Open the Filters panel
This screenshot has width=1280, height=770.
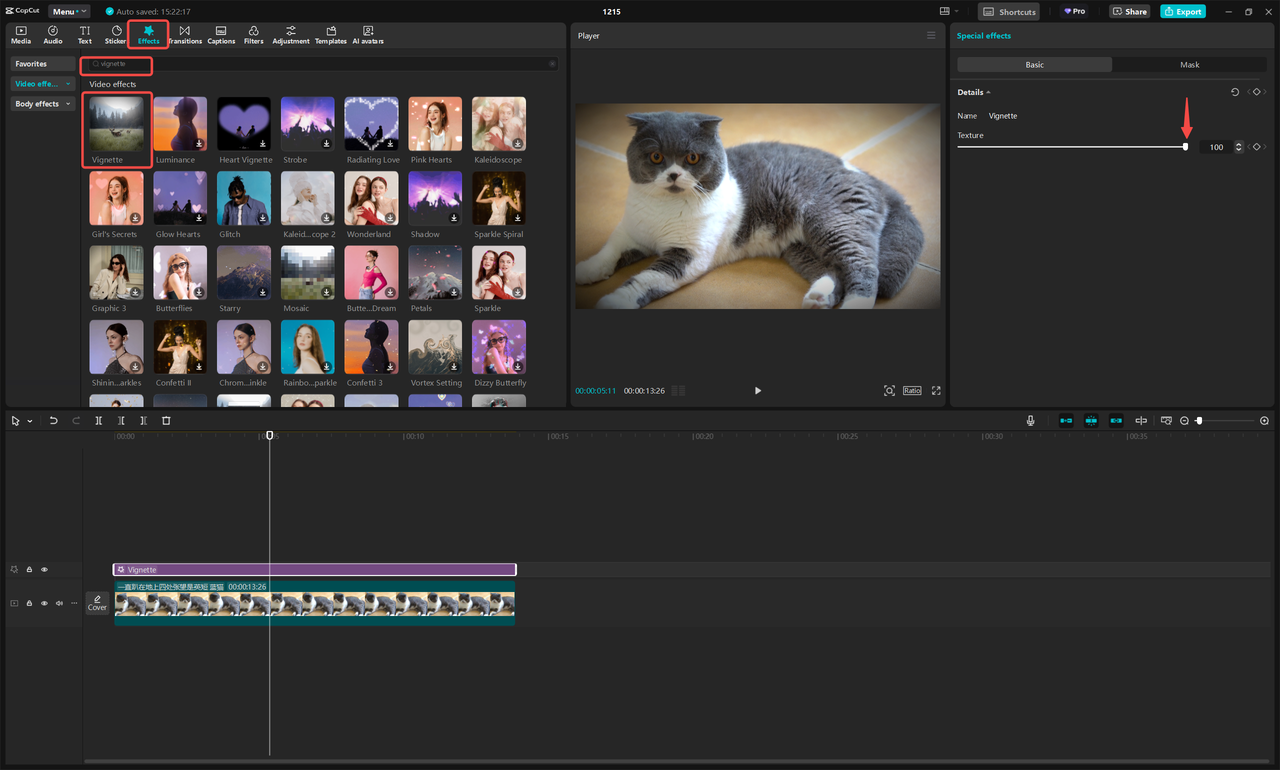pos(253,33)
